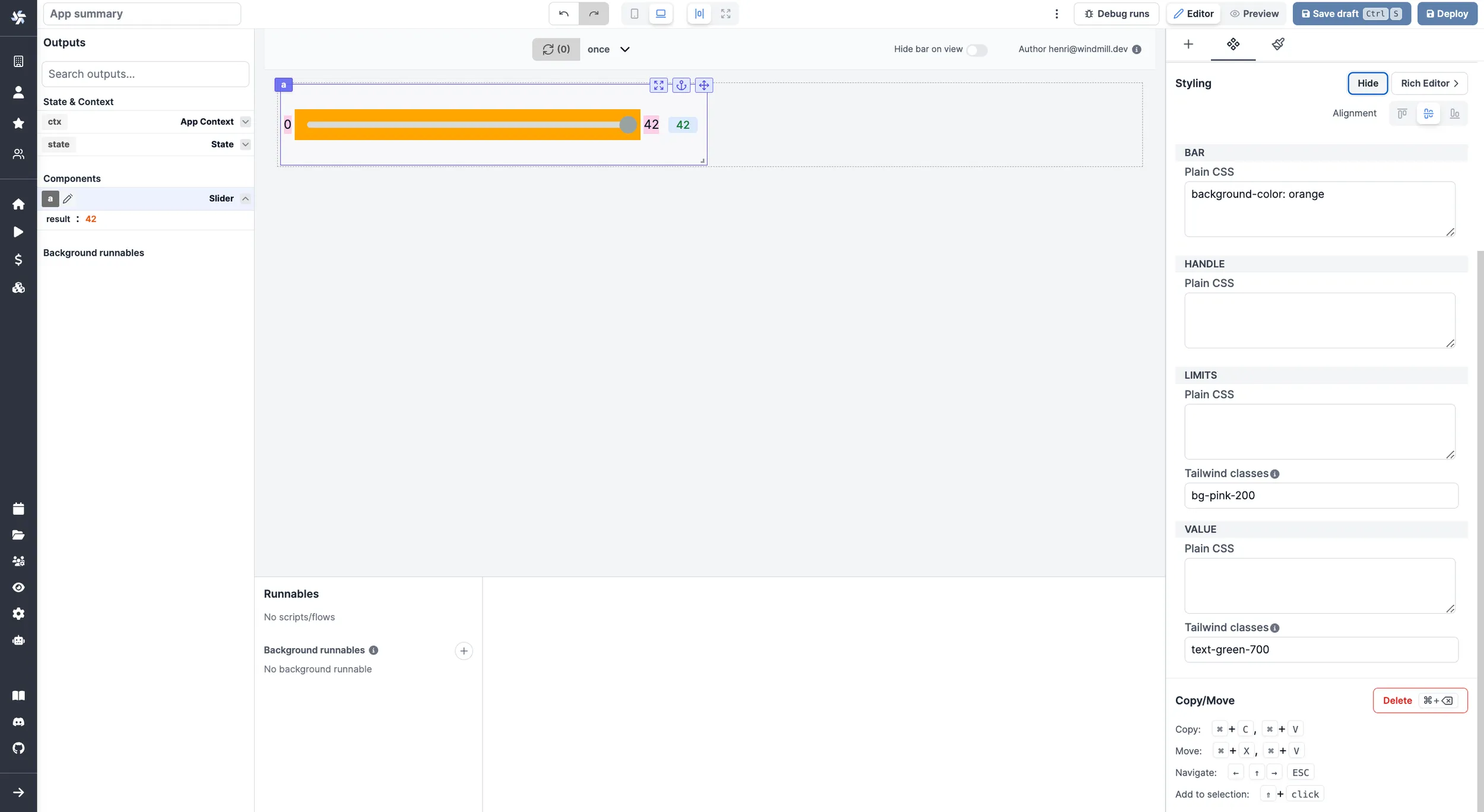Screen dimensions: 1484x812
Task: Undo the last change
Action: (563, 13)
